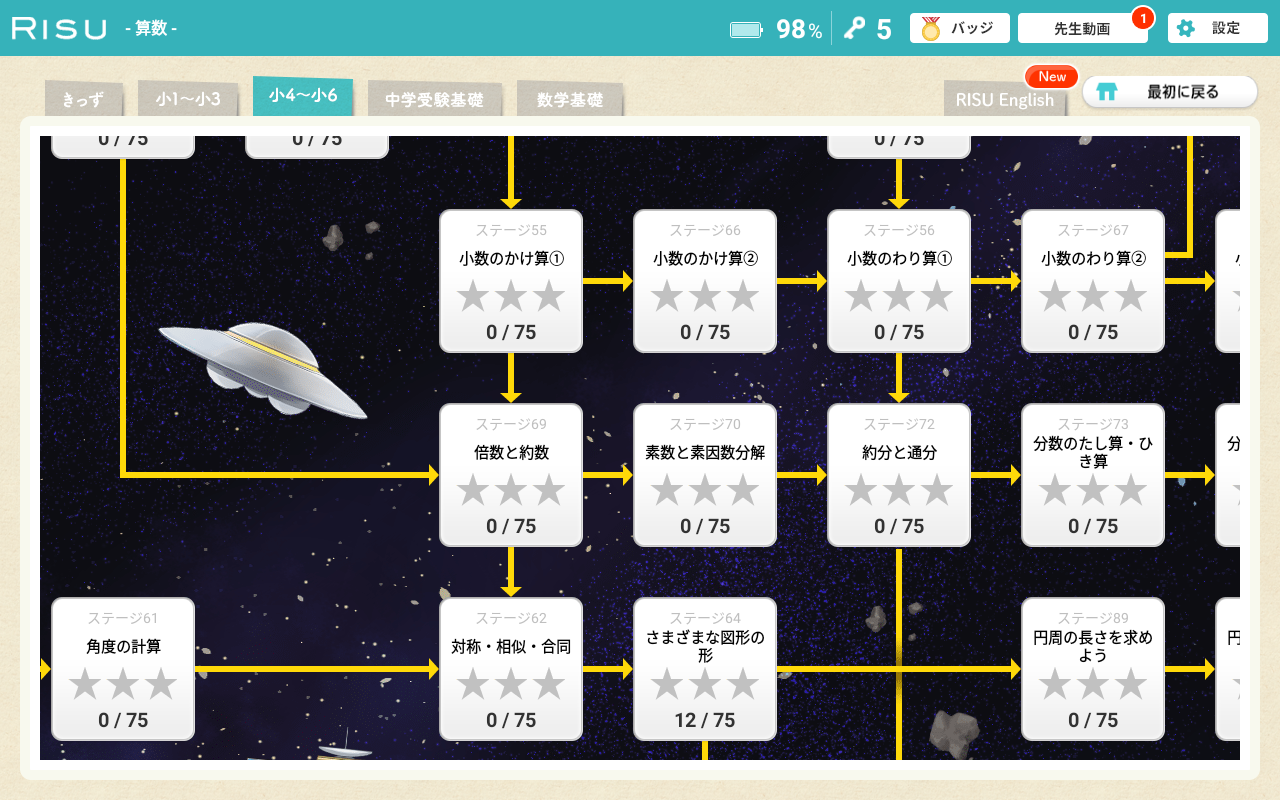
Task: Click the gear icon for settings
Action: click(x=1186, y=29)
